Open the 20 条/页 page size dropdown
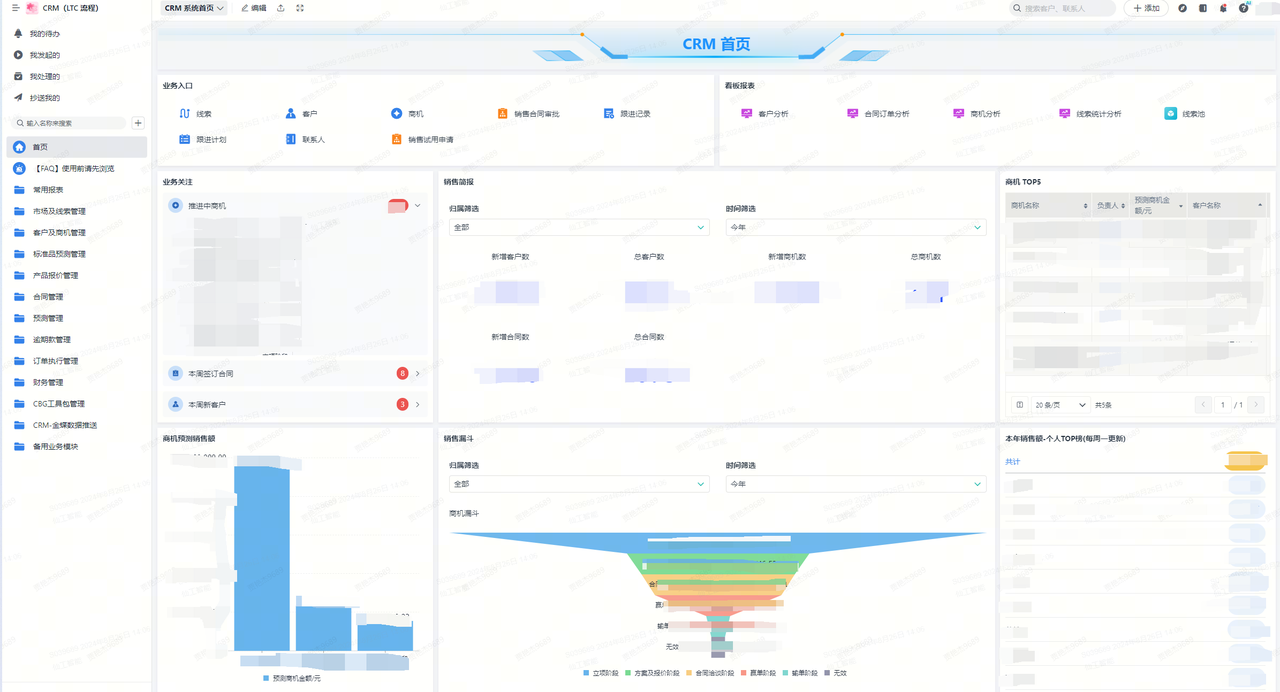This screenshot has width=1280, height=692. coord(1060,405)
